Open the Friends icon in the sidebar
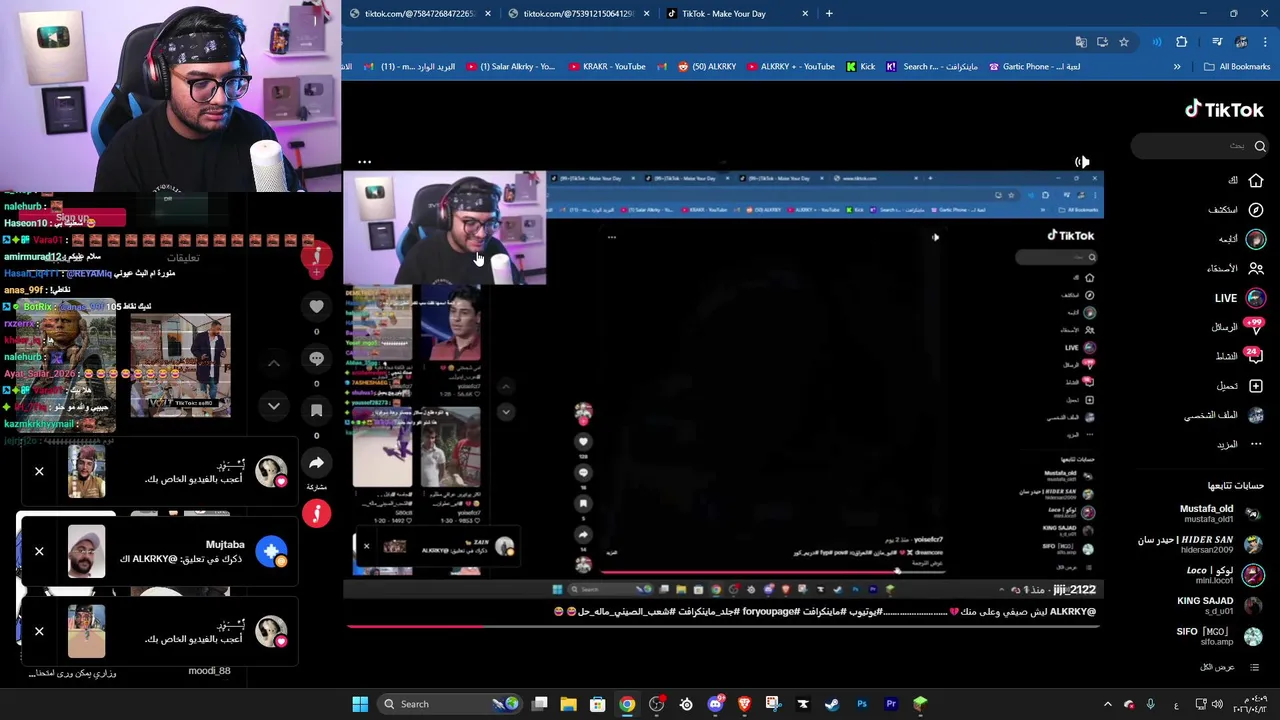 pos(1256,268)
